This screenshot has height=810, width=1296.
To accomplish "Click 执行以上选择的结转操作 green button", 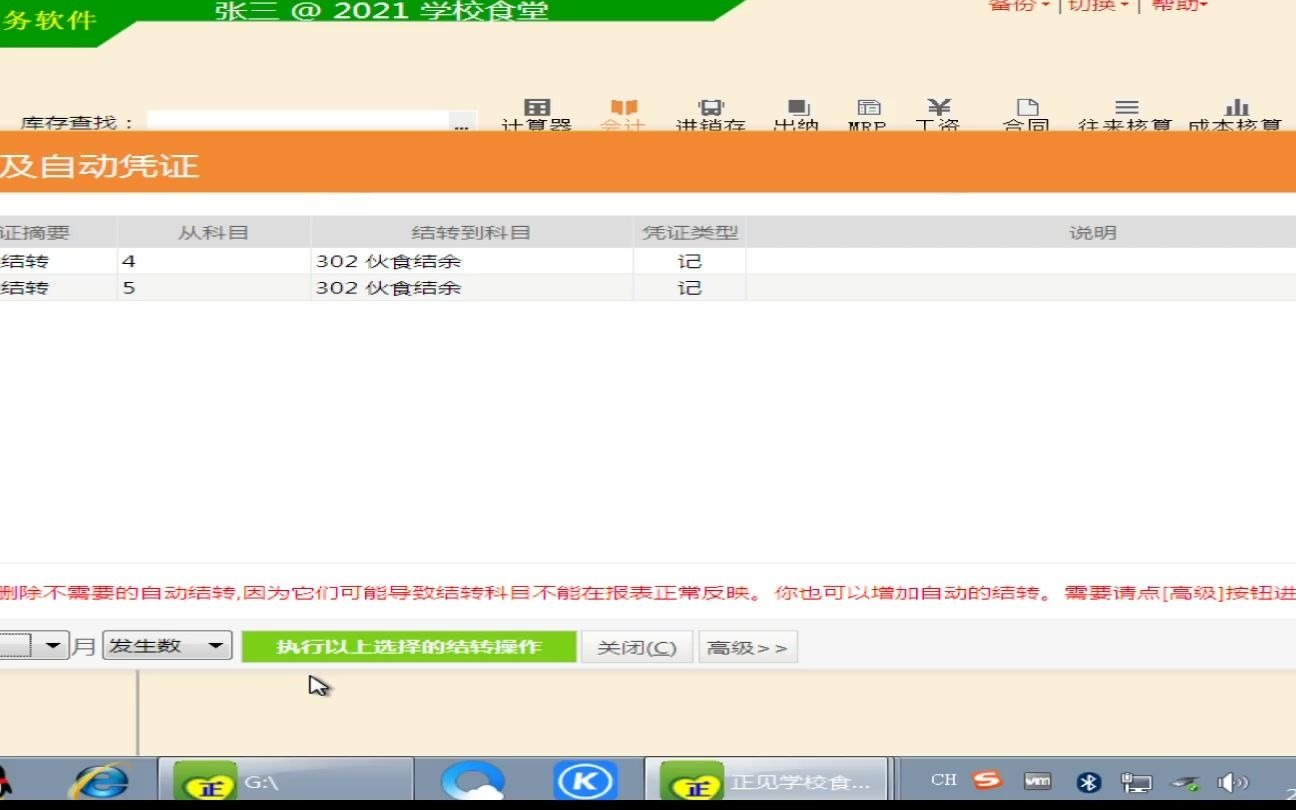I will pos(409,647).
